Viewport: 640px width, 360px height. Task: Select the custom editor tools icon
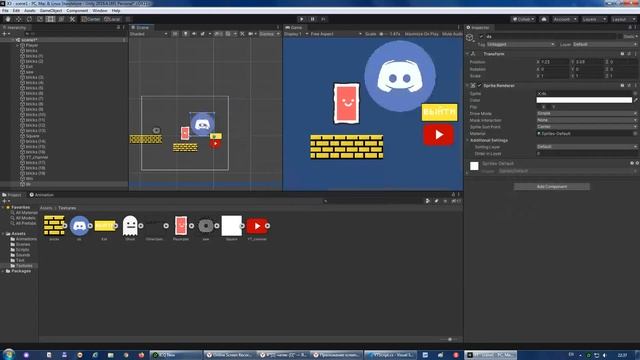72,19
